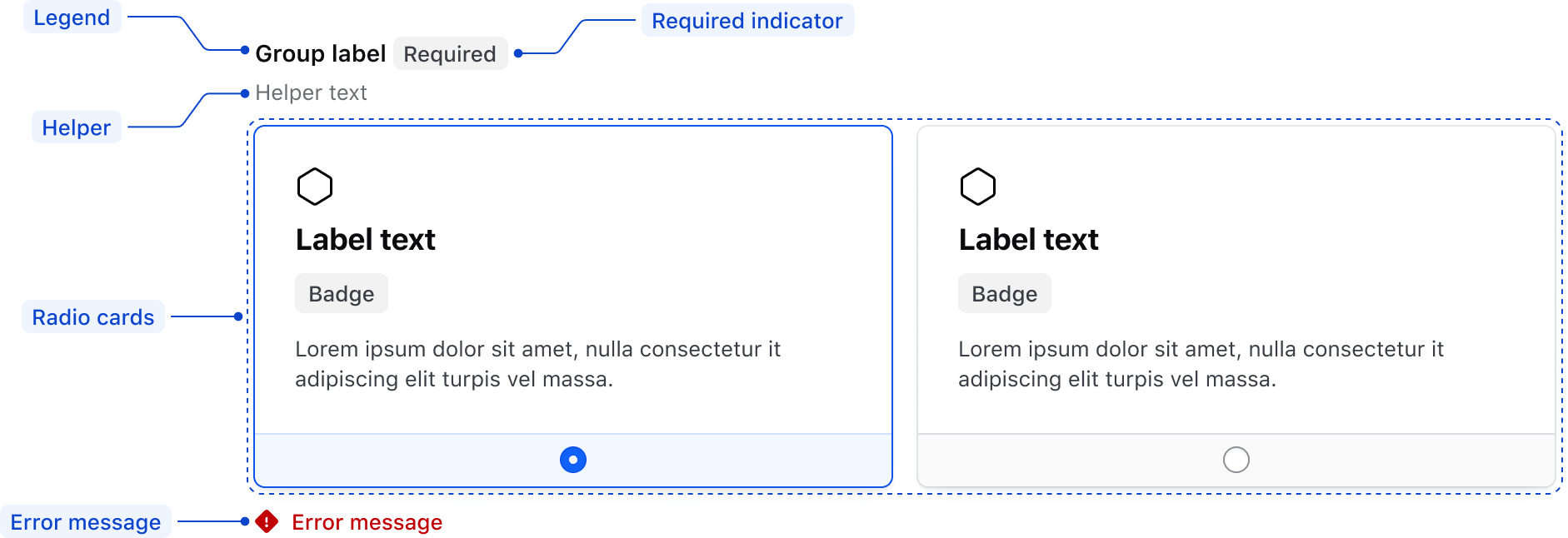Viewport: 1568px width, 538px height.
Task: Select the checked radio button in the first card
Action: (x=573, y=460)
